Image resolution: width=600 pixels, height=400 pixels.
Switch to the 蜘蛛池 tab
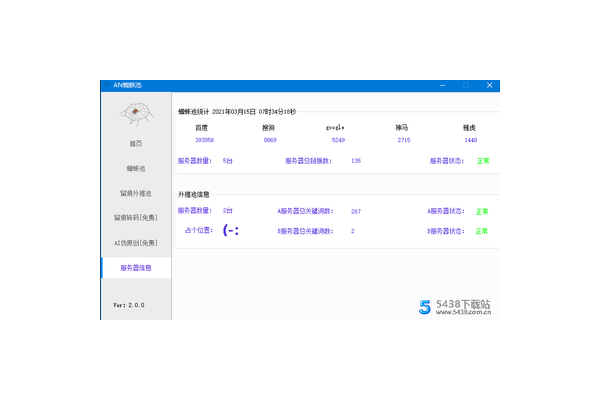tap(136, 168)
